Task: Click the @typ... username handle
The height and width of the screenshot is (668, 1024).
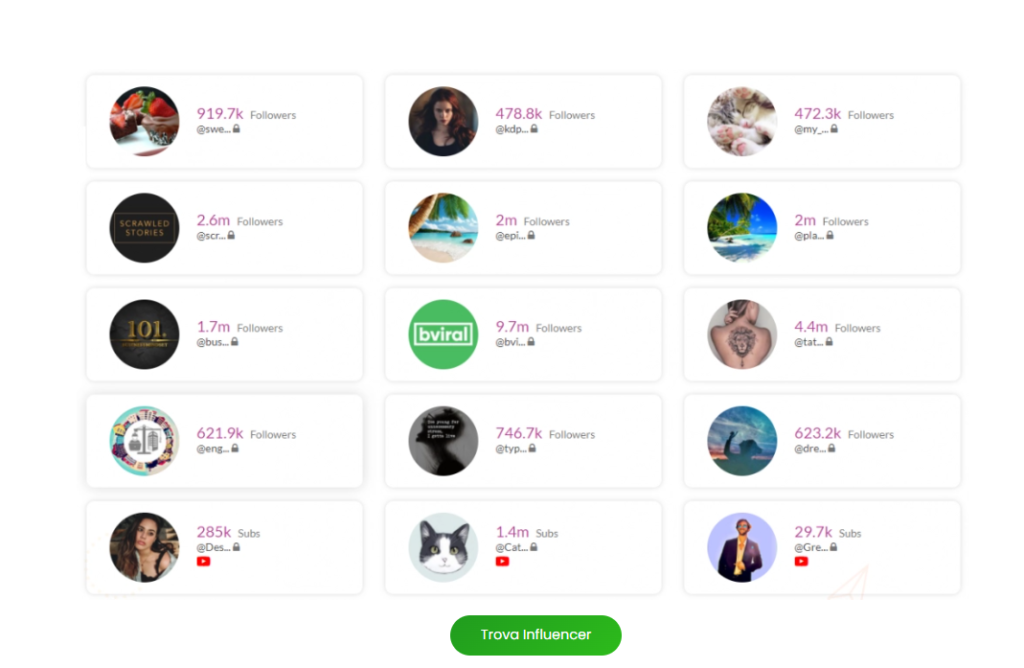Action: pyautogui.click(x=510, y=449)
